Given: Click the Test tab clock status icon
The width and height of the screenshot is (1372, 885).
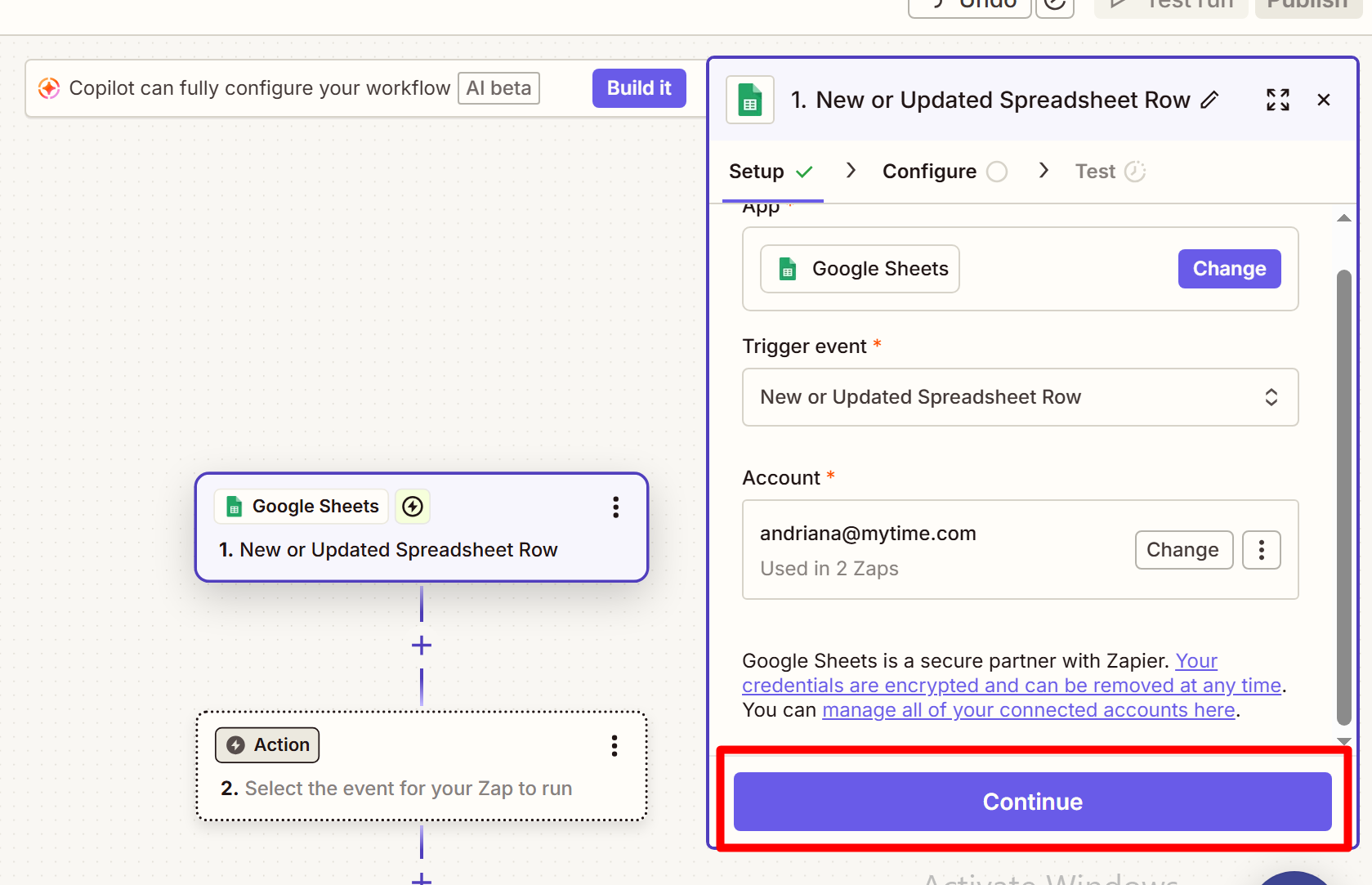Looking at the screenshot, I should point(1135,172).
